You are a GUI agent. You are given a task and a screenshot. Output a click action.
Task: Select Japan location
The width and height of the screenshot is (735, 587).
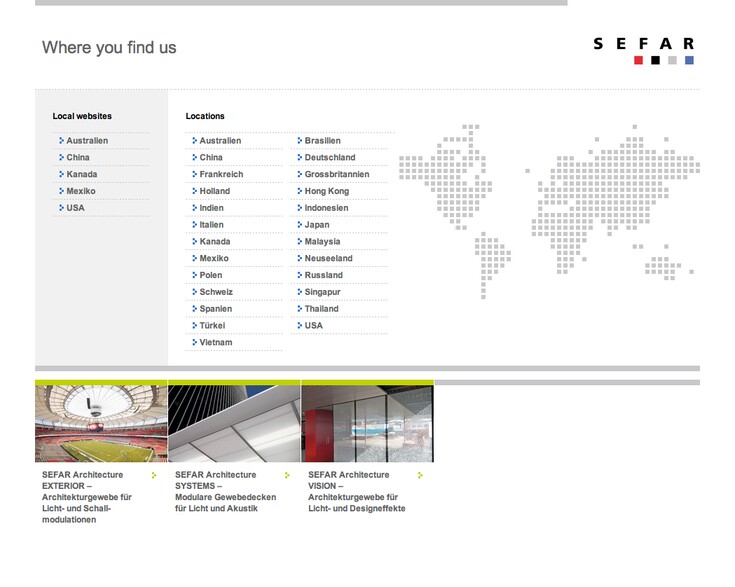[317, 225]
